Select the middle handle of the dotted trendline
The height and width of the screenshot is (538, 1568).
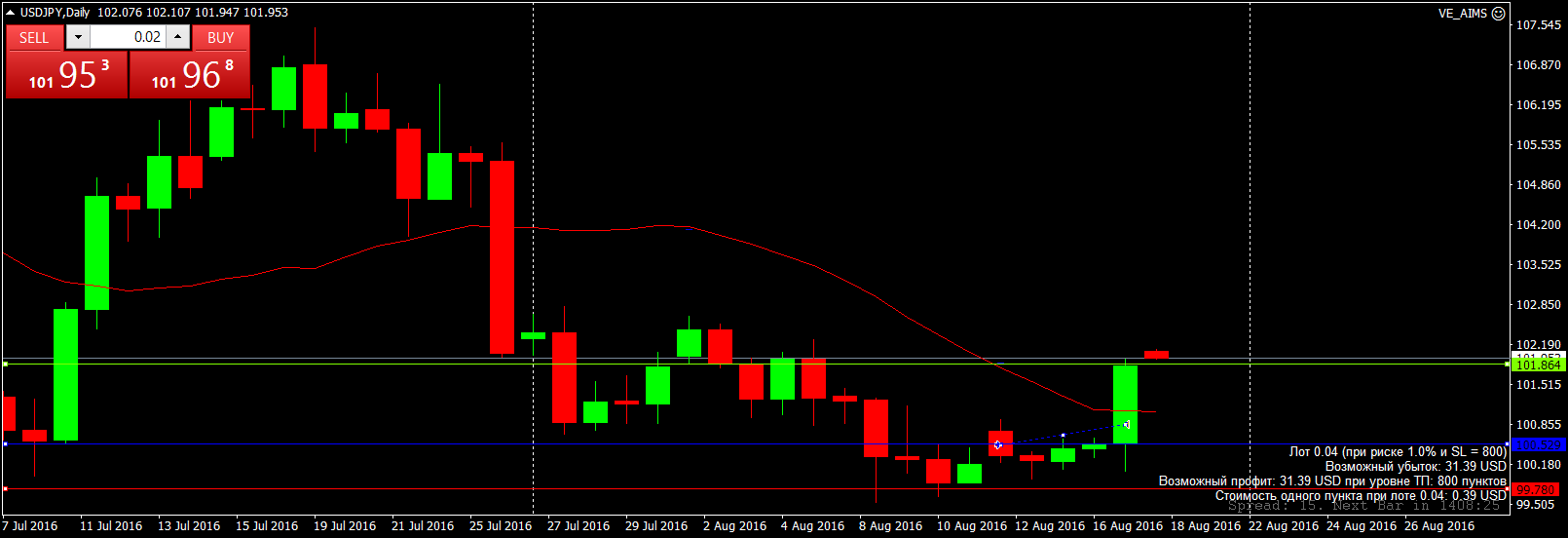pyautogui.click(x=1063, y=435)
